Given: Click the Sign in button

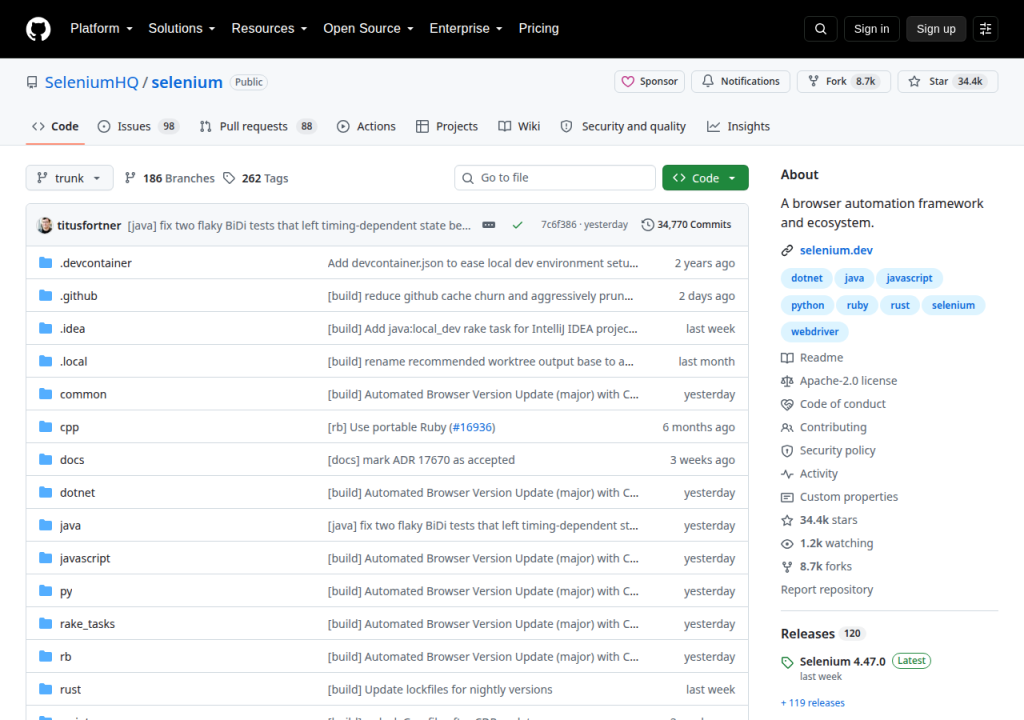Looking at the screenshot, I should [x=871, y=29].
